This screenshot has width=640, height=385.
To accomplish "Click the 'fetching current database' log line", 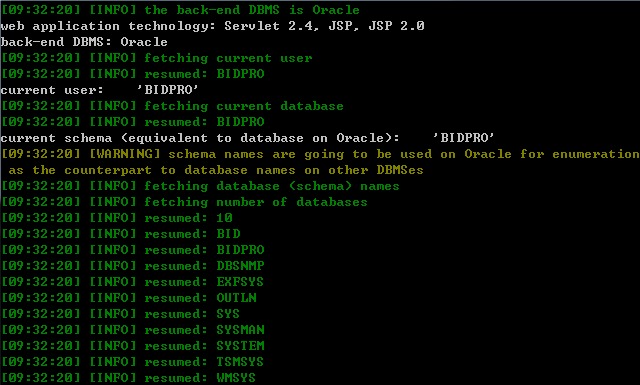I will tap(172, 106).
